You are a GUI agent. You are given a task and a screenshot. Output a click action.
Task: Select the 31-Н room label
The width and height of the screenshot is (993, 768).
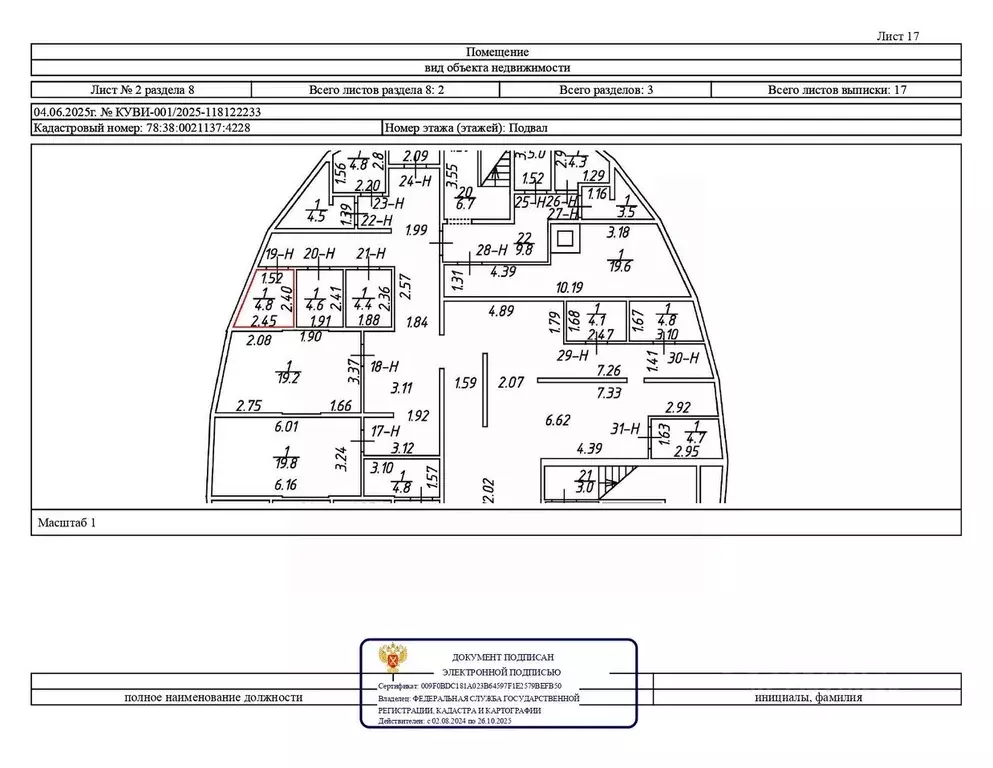point(625,429)
